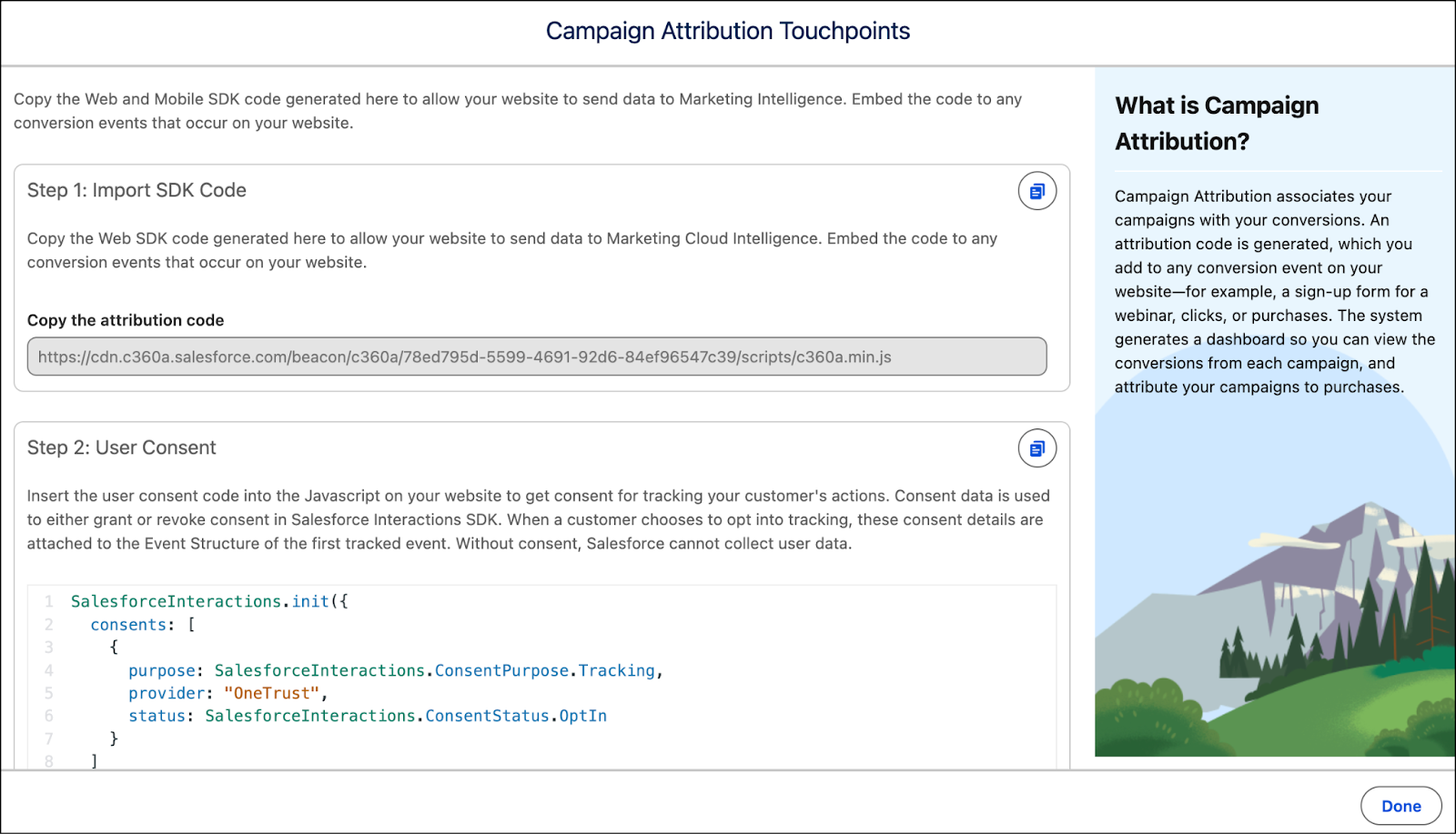
Task: Copy the SDK code via Step 1 button
Action: pos(1036,191)
